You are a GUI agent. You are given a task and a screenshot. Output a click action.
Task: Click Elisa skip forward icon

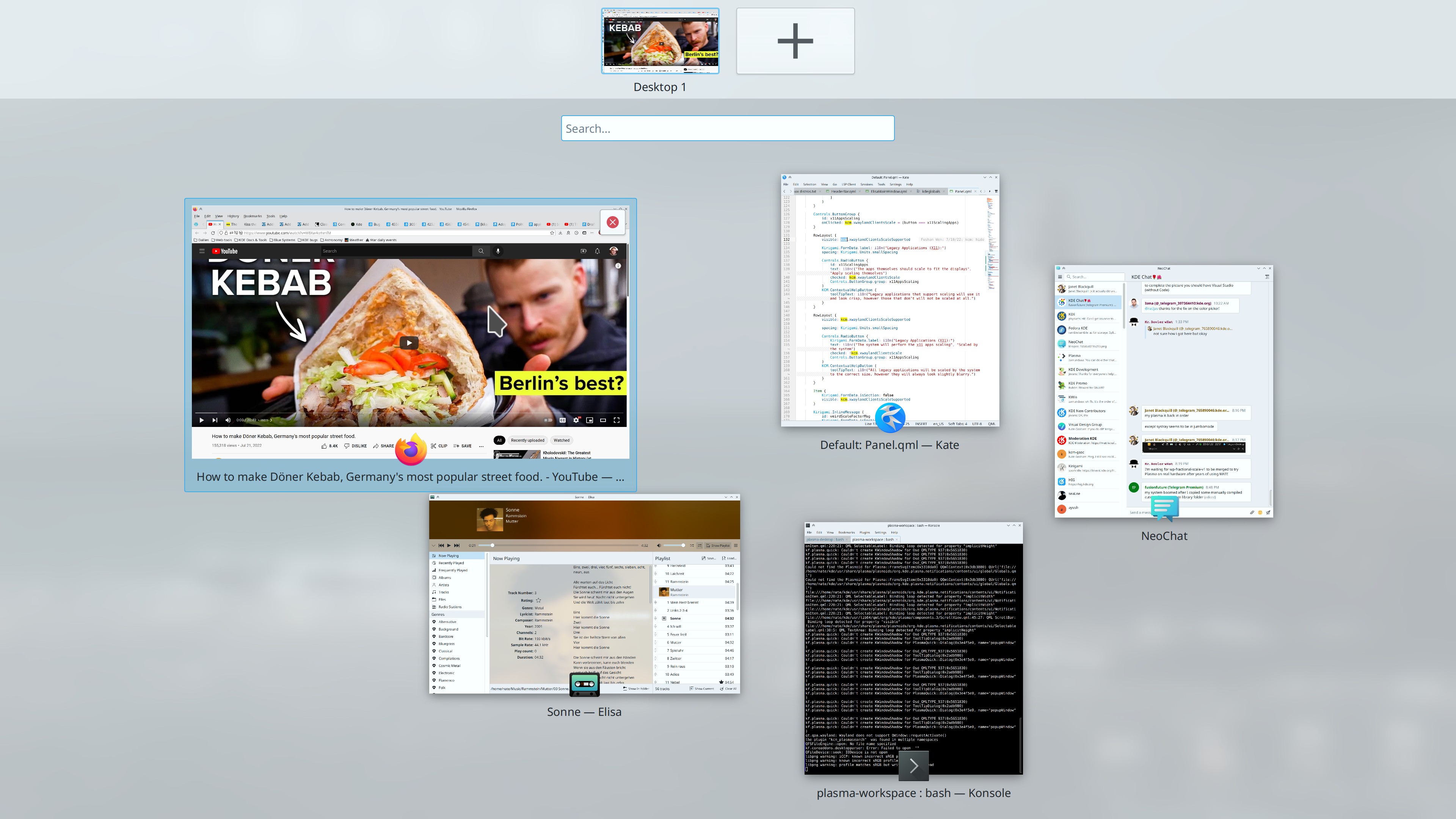[x=457, y=546]
